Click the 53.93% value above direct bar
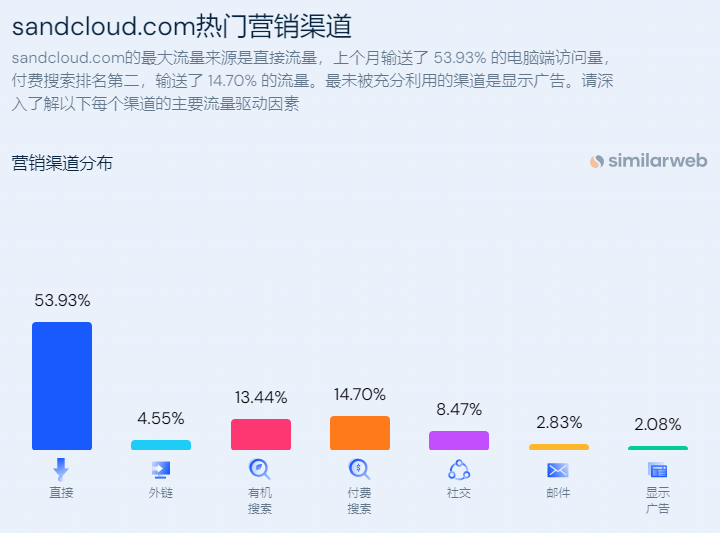 tap(62, 301)
